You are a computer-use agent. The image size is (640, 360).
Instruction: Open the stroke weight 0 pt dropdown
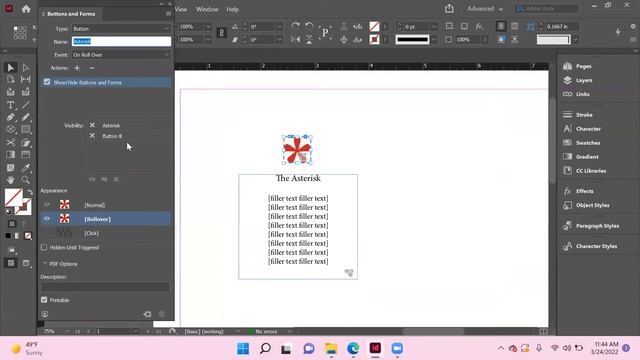[x=434, y=27]
